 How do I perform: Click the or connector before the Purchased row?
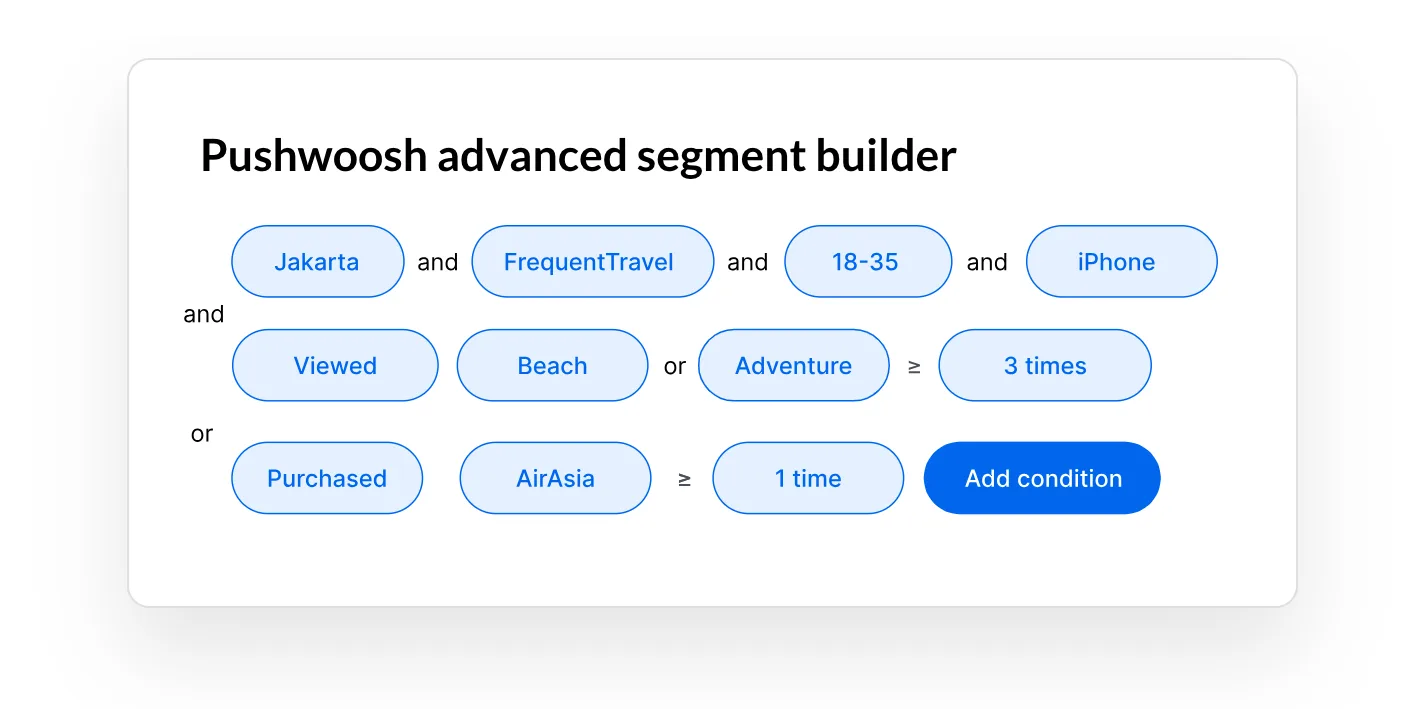tap(201, 433)
